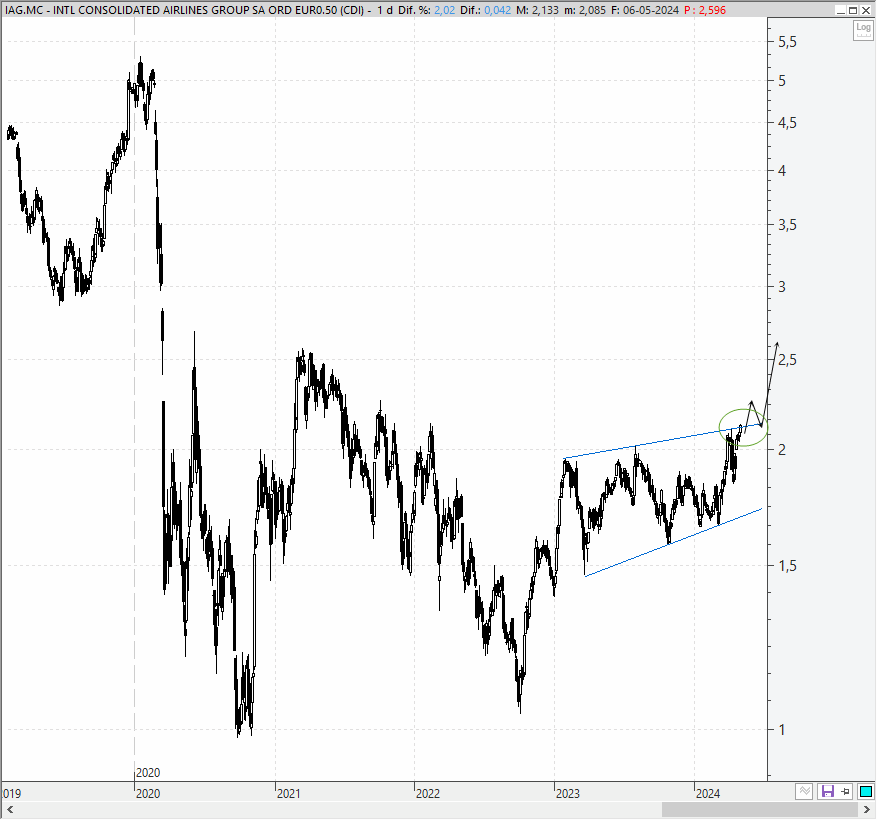Click the 2022 label on time axis
The width and height of the screenshot is (877, 820).
coord(428,793)
